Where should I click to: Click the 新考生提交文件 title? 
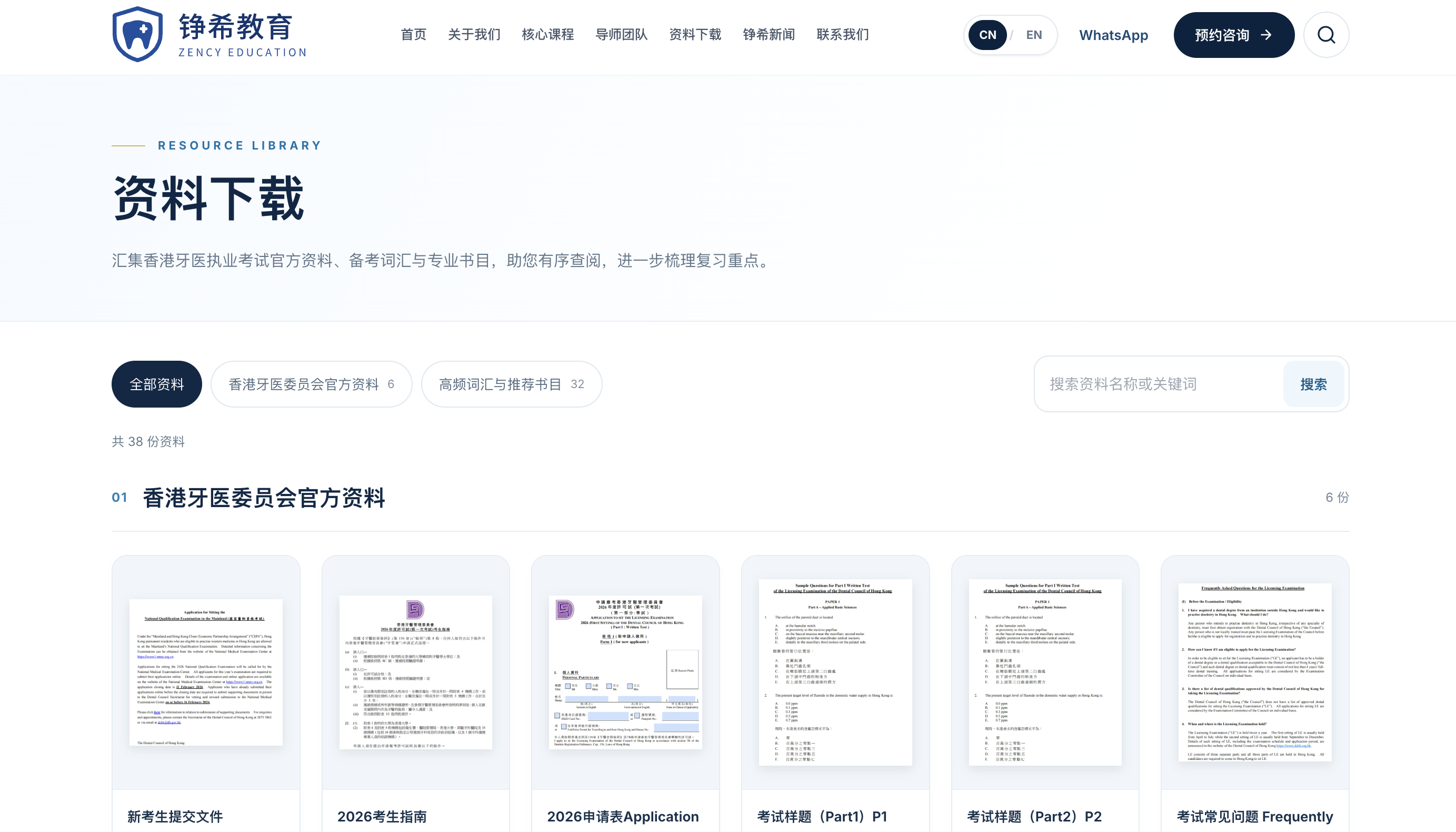point(175,817)
